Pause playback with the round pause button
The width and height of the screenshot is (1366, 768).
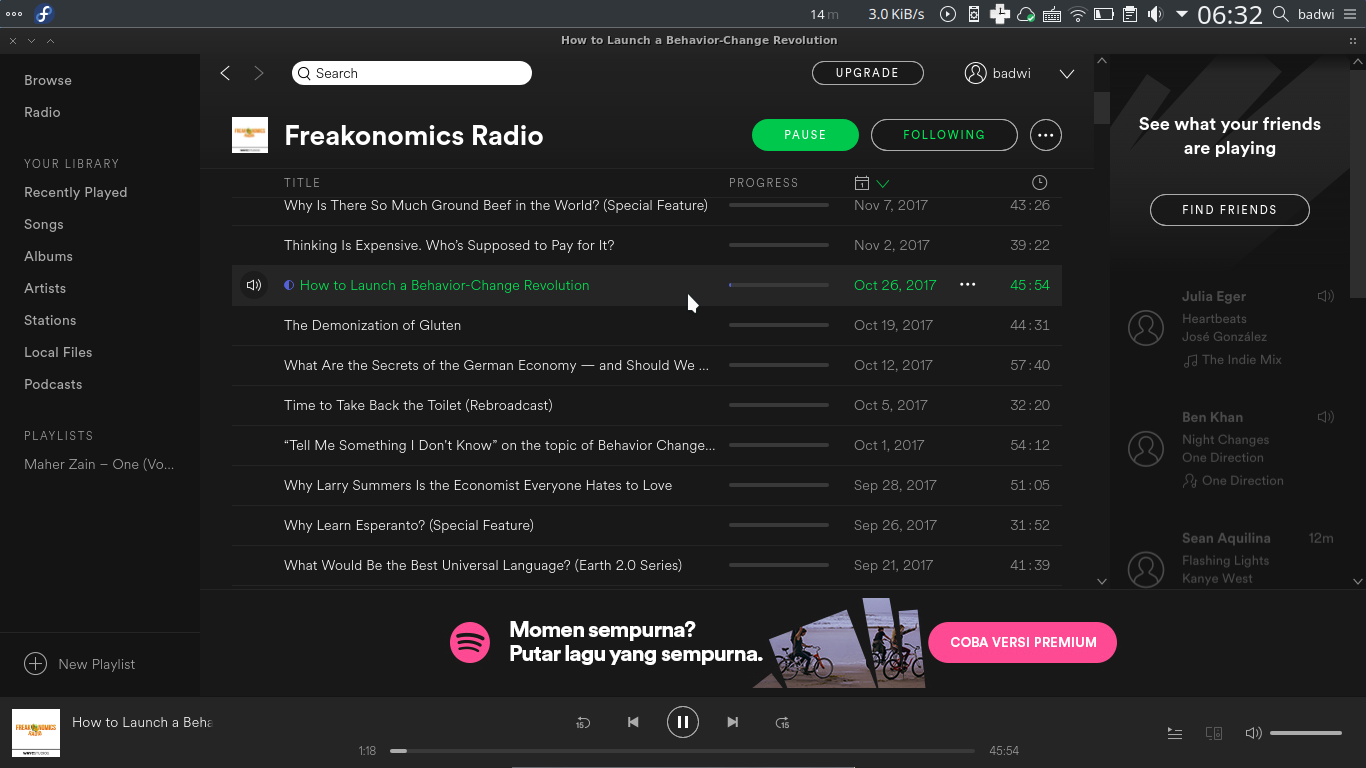(683, 722)
